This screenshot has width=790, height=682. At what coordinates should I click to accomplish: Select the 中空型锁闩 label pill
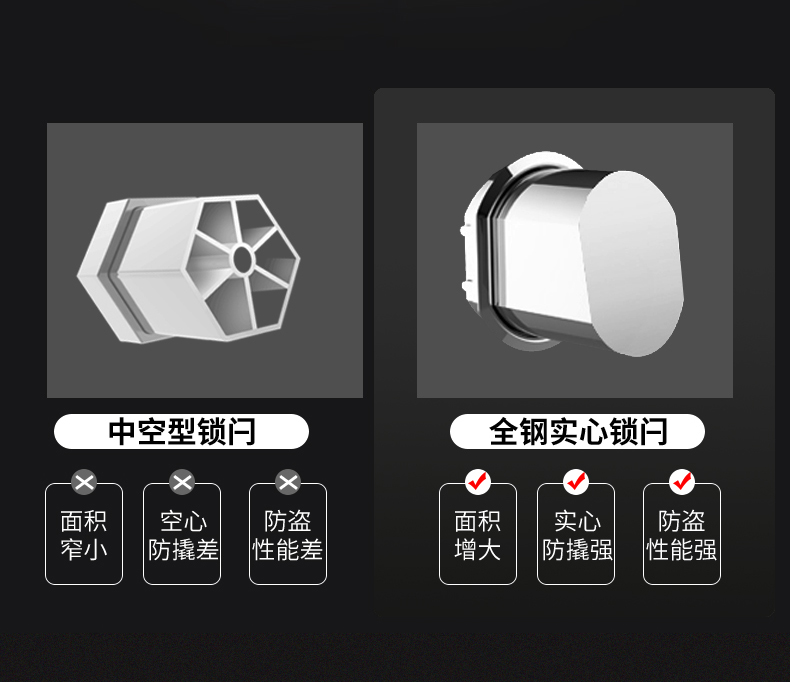click(181, 432)
